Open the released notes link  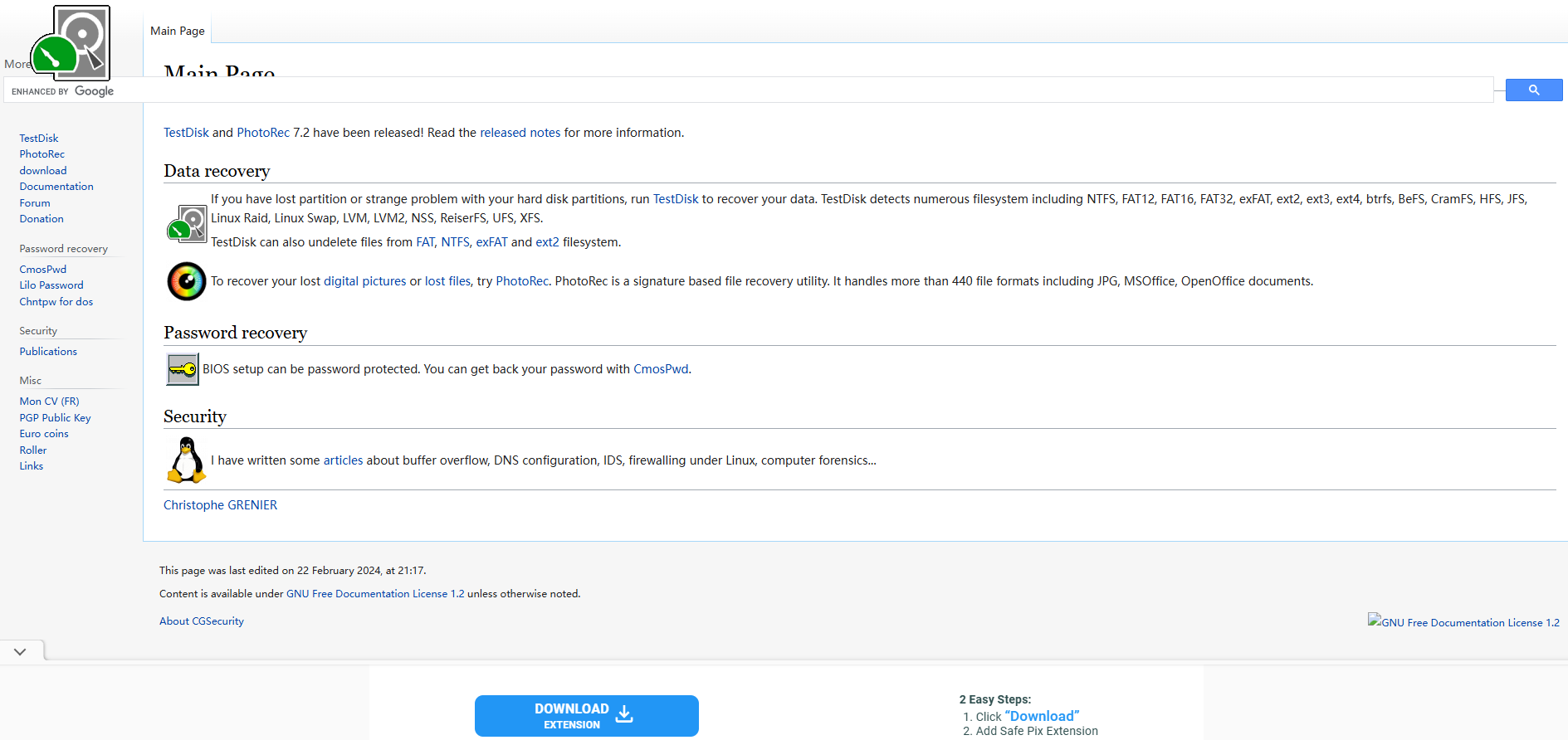pyautogui.click(x=520, y=133)
